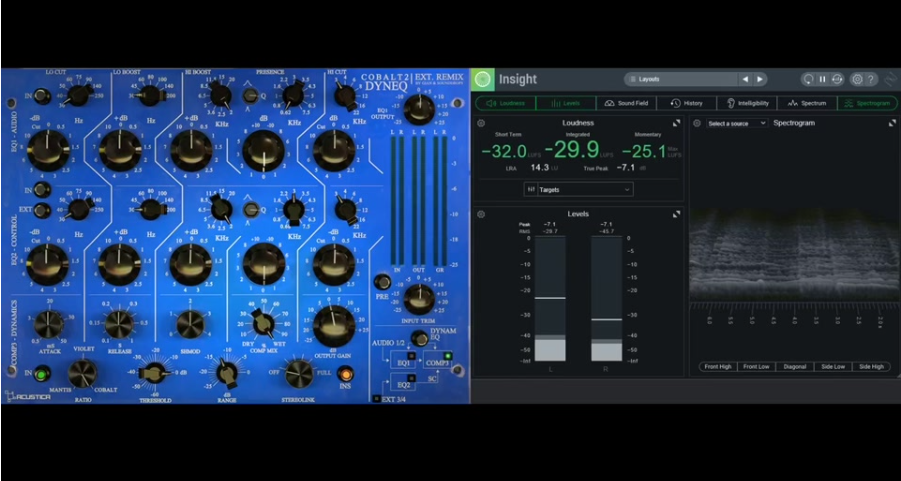The image size is (901, 481).
Task: Click the icon left of Targets dropdown
Action: [x=532, y=189]
